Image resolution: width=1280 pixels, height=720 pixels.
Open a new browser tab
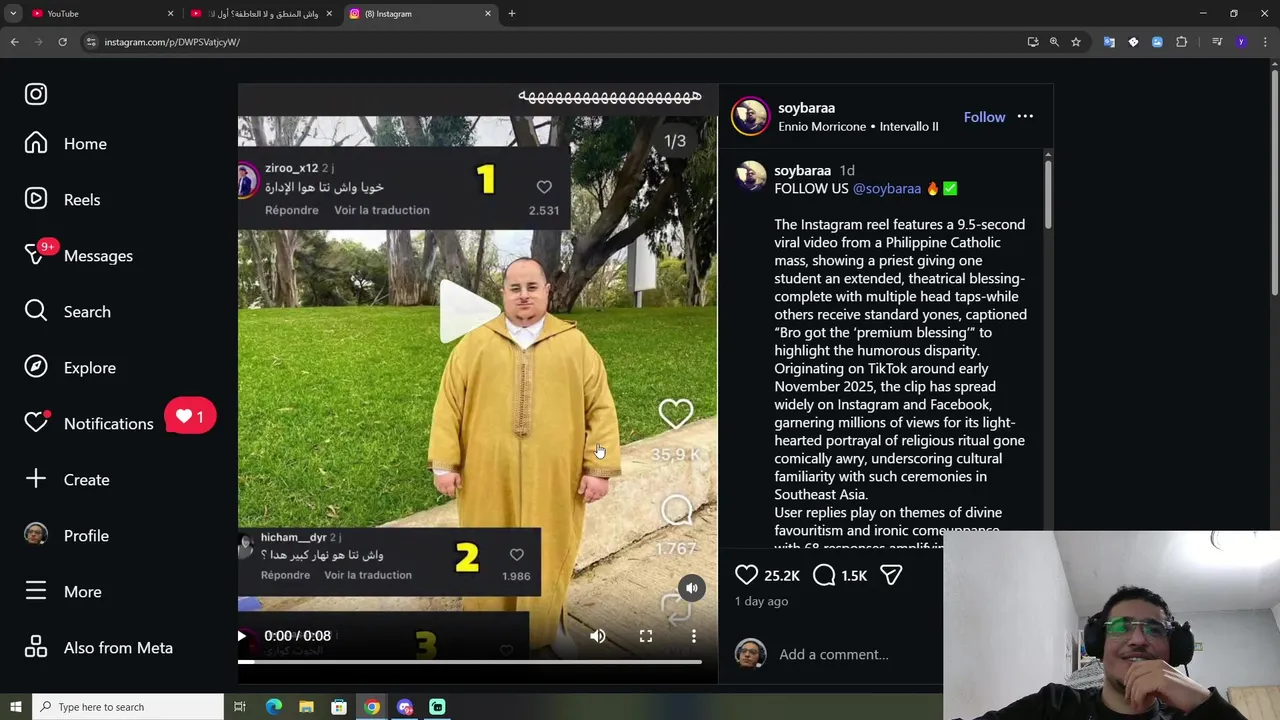pos(512,14)
